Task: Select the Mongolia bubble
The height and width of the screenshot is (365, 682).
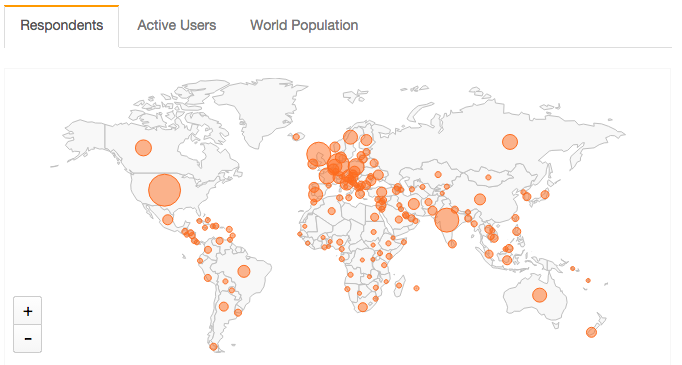Action: click(488, 177)
